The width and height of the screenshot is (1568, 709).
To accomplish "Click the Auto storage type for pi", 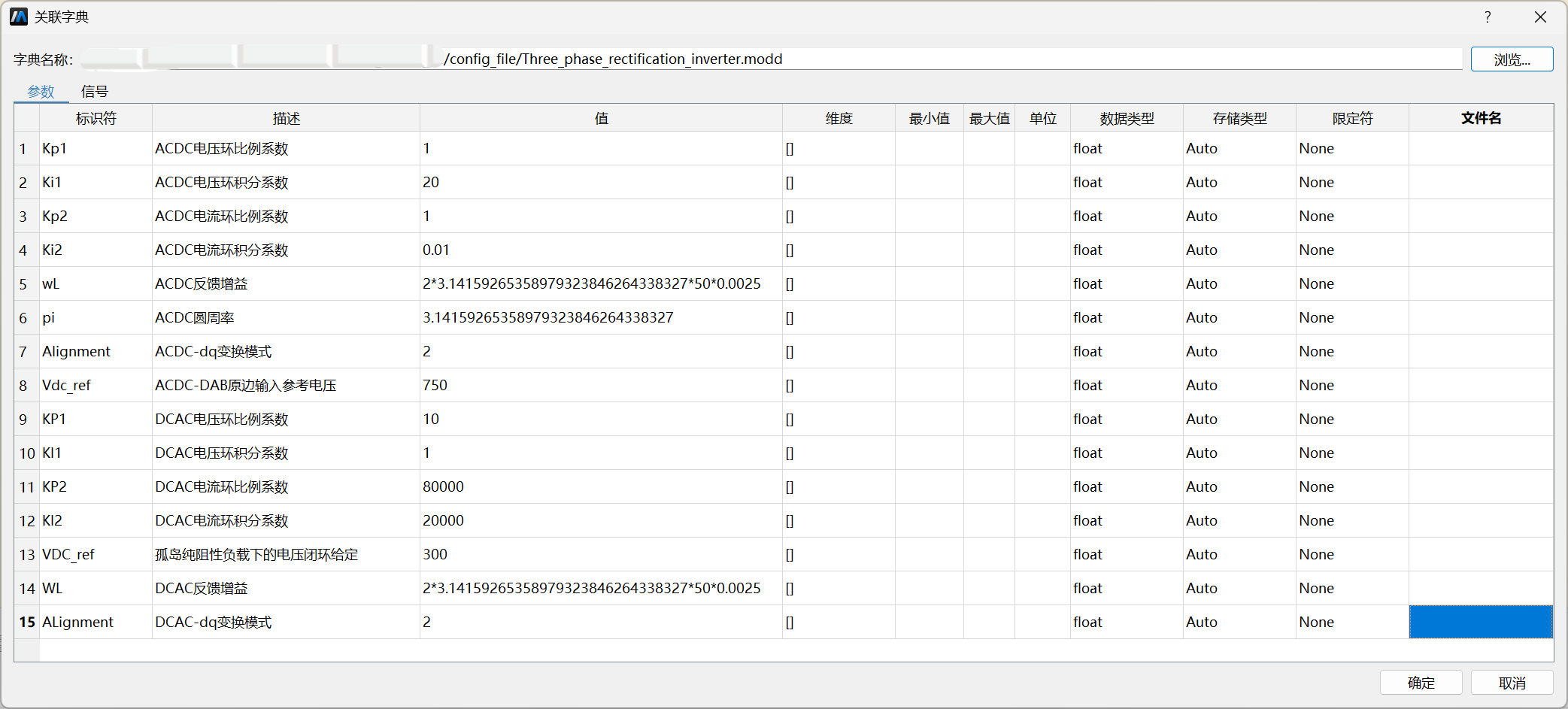I will [x=1240, y=317].
